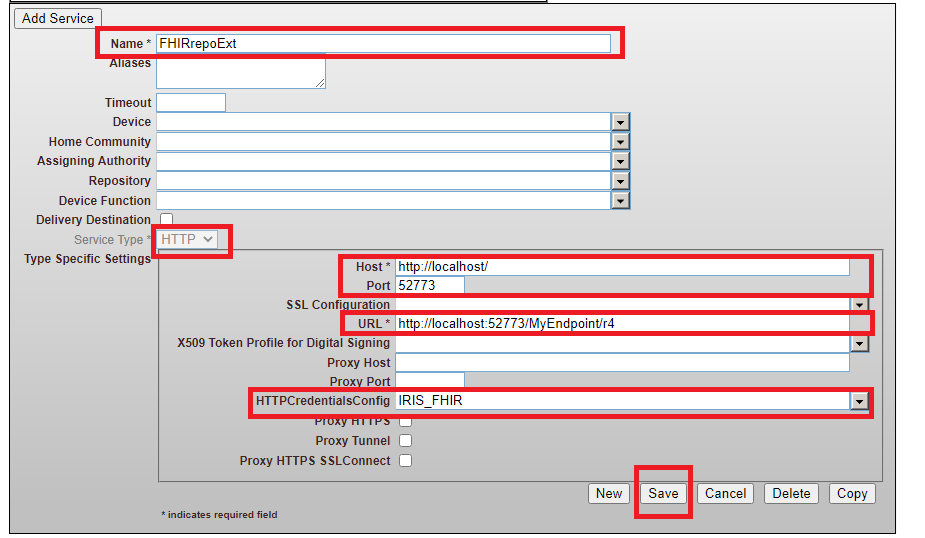Toggle the Proxy Tunnel checkbox
This screenshot has width=925, height=538.
point(406,441)
